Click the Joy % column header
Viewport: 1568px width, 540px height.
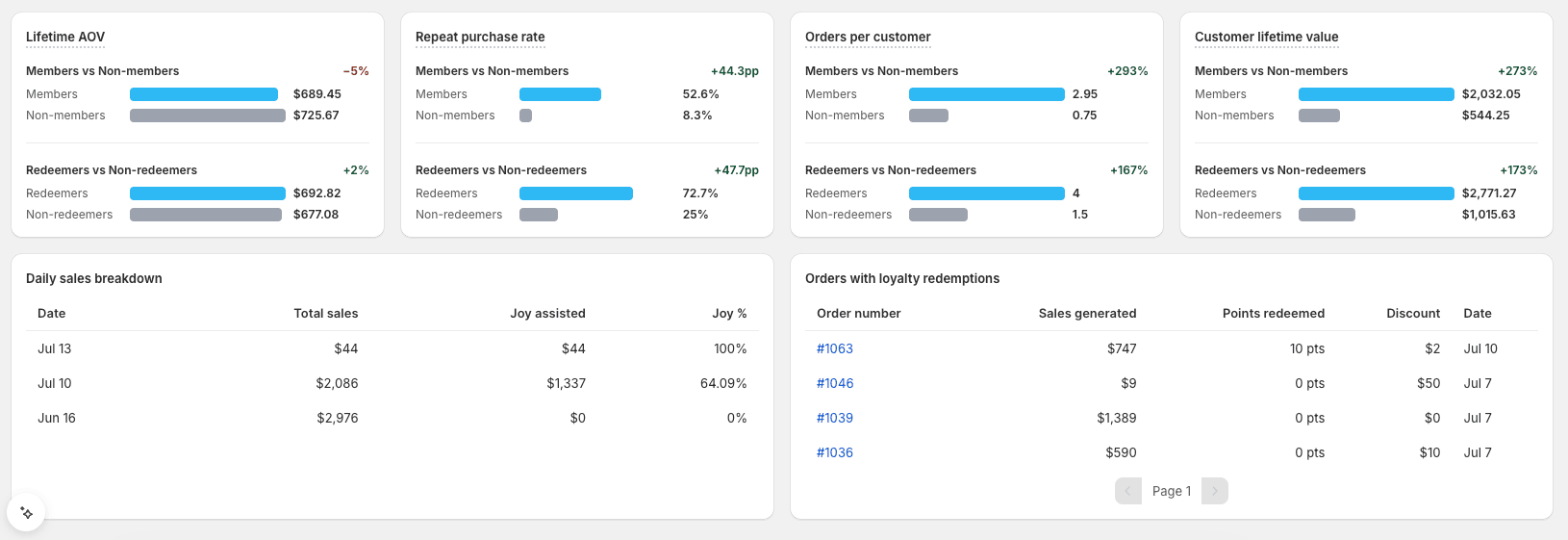point(730,314)
